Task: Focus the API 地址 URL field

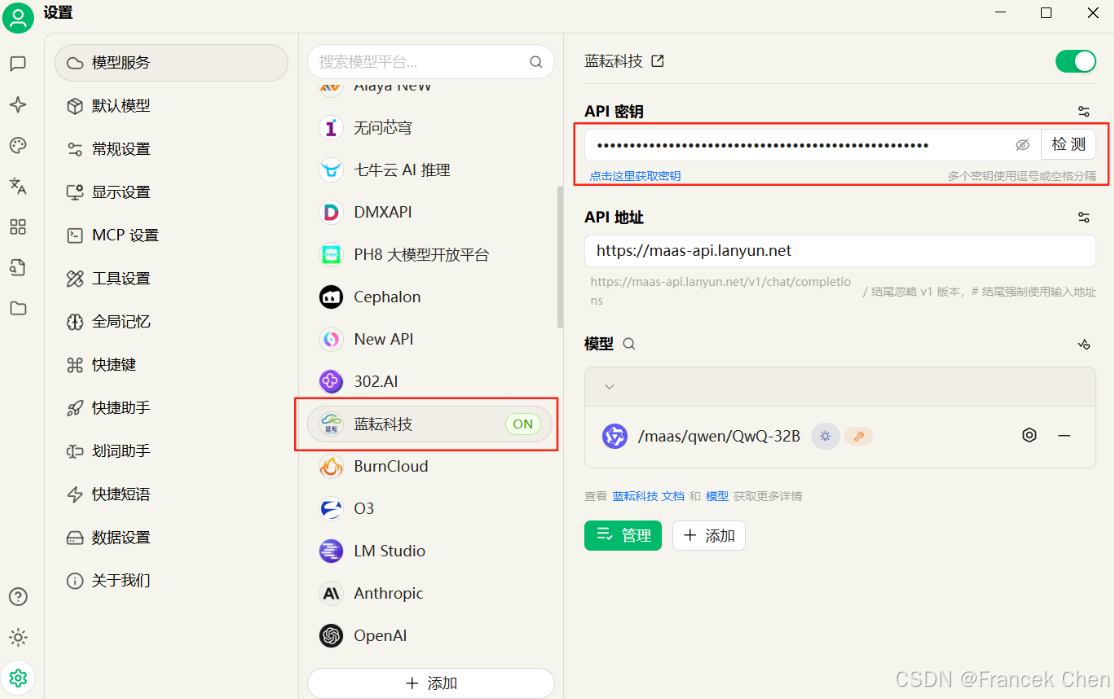Action: coord(840,251)
